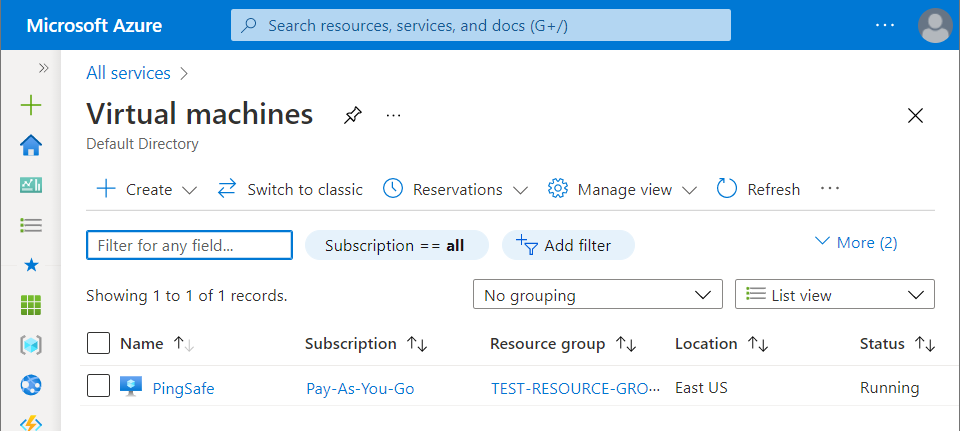960x431 pixels.
Task: Expand the Create dropdown menu
Action: click(x=148, y=189)
